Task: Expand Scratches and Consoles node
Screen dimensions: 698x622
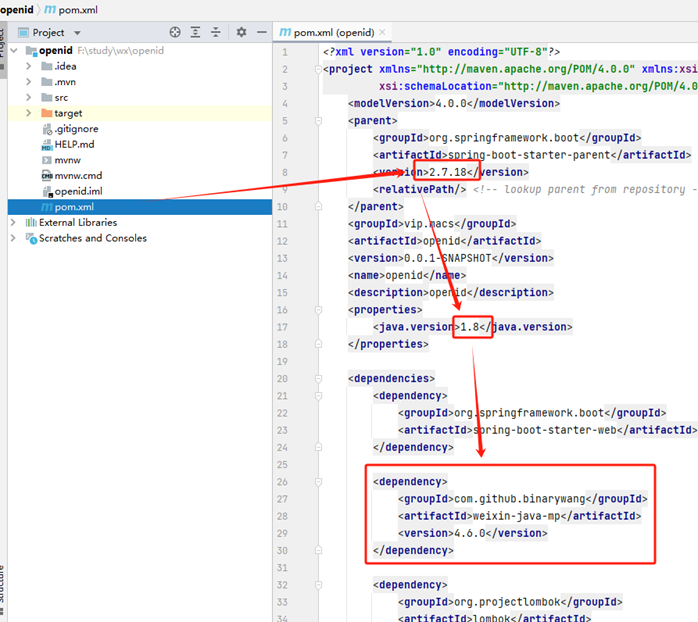Action: 13,238
